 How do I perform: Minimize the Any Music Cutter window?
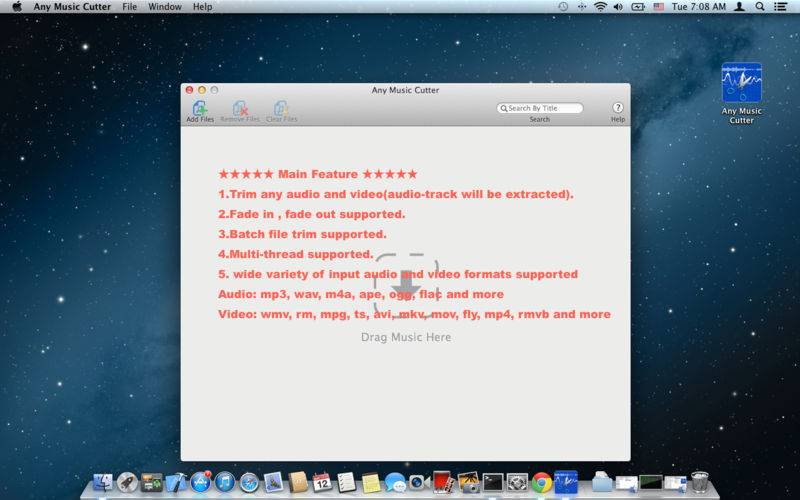pyautogui.click(x=202, y=90)
